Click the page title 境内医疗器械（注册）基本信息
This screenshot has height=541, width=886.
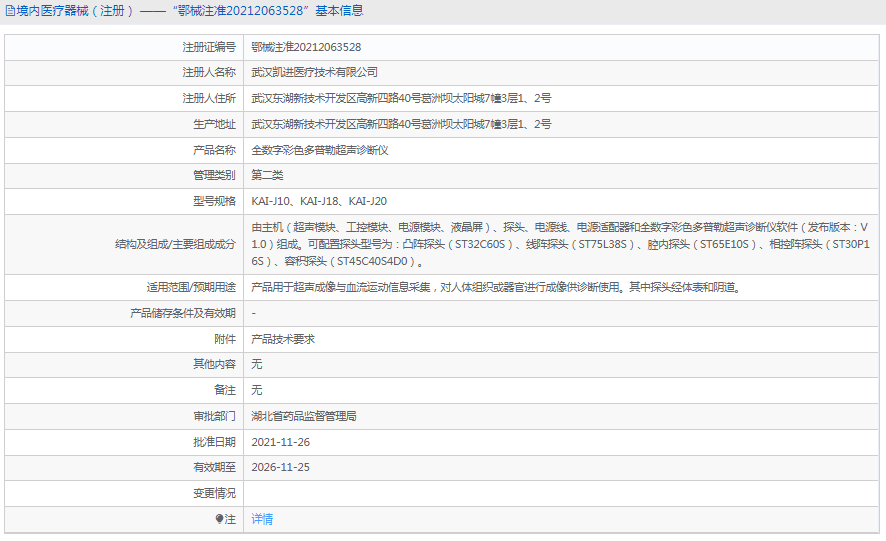coord(190,11)
